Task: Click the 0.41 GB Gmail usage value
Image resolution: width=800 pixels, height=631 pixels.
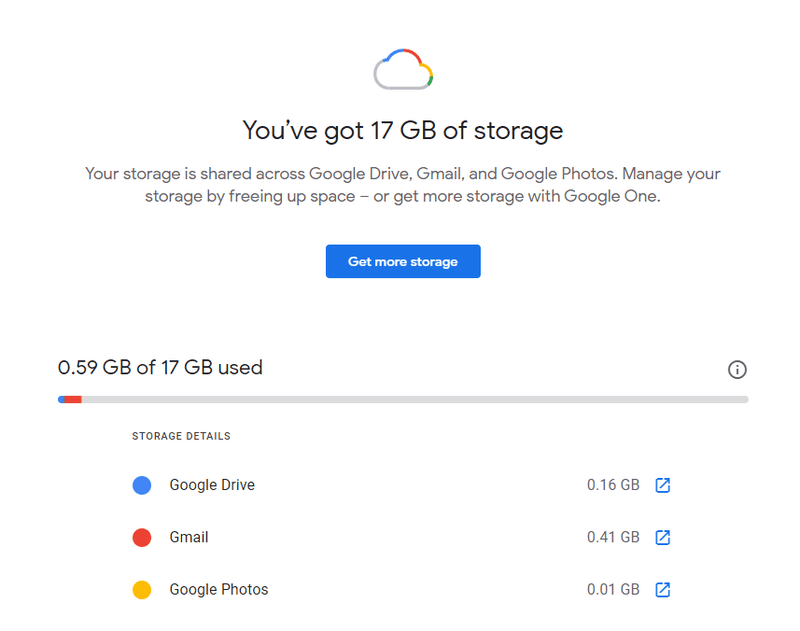Action: 613,537
